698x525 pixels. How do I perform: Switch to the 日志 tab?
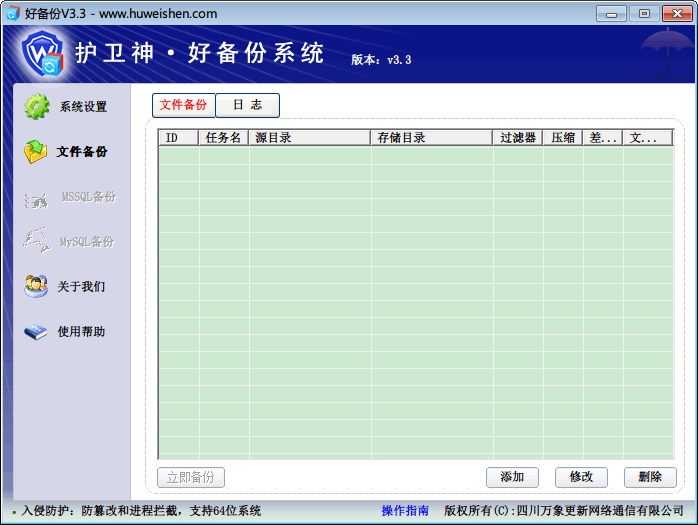248,105
